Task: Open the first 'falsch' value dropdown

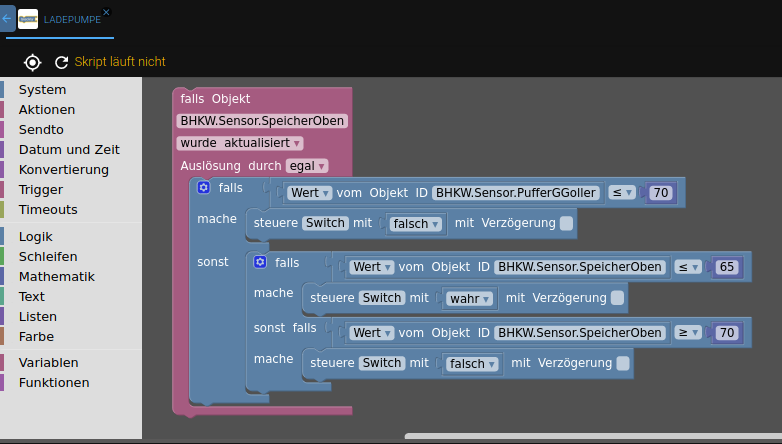Action: click(415, 224)
